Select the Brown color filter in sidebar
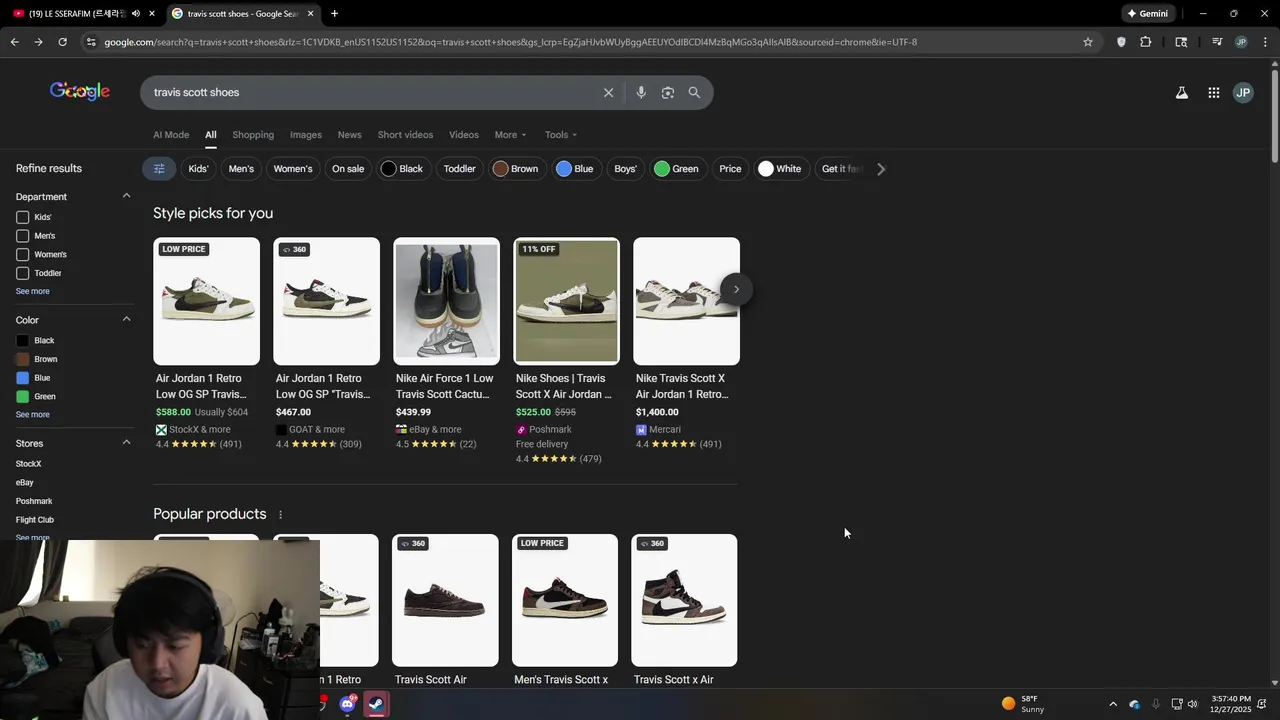This screenshot has height=720, width=1280. (x=37, y=359)
